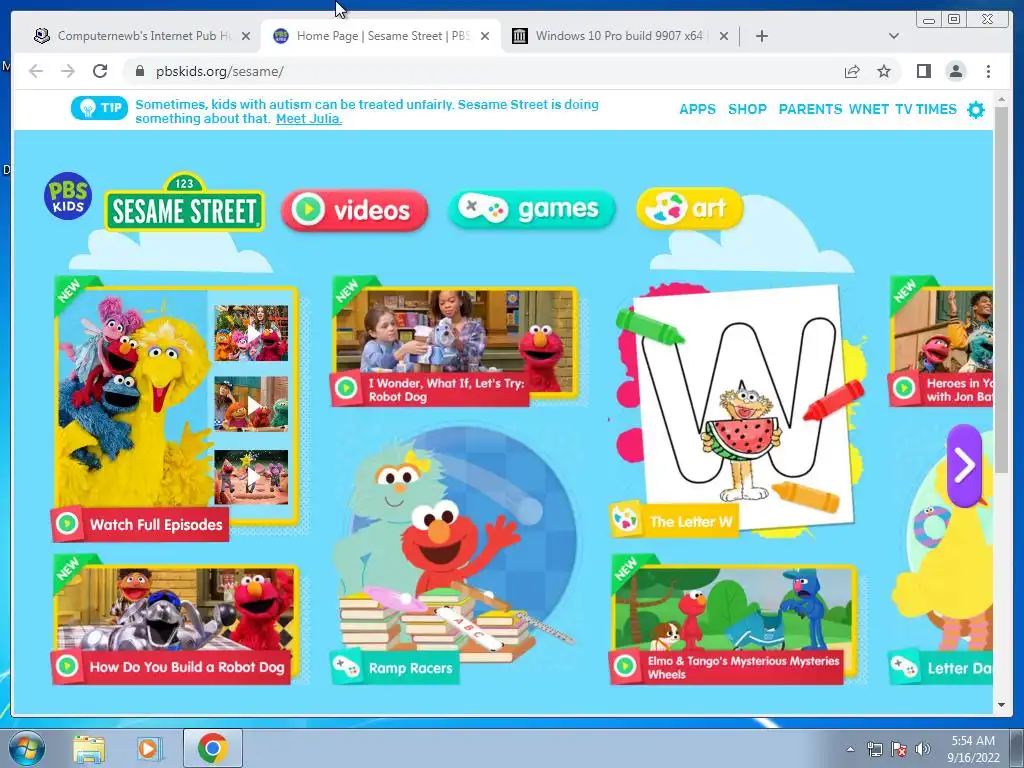Viewport: 1024px width, 768px height.
Task: Open the APPS link
Action: click(x=697, y=109)
